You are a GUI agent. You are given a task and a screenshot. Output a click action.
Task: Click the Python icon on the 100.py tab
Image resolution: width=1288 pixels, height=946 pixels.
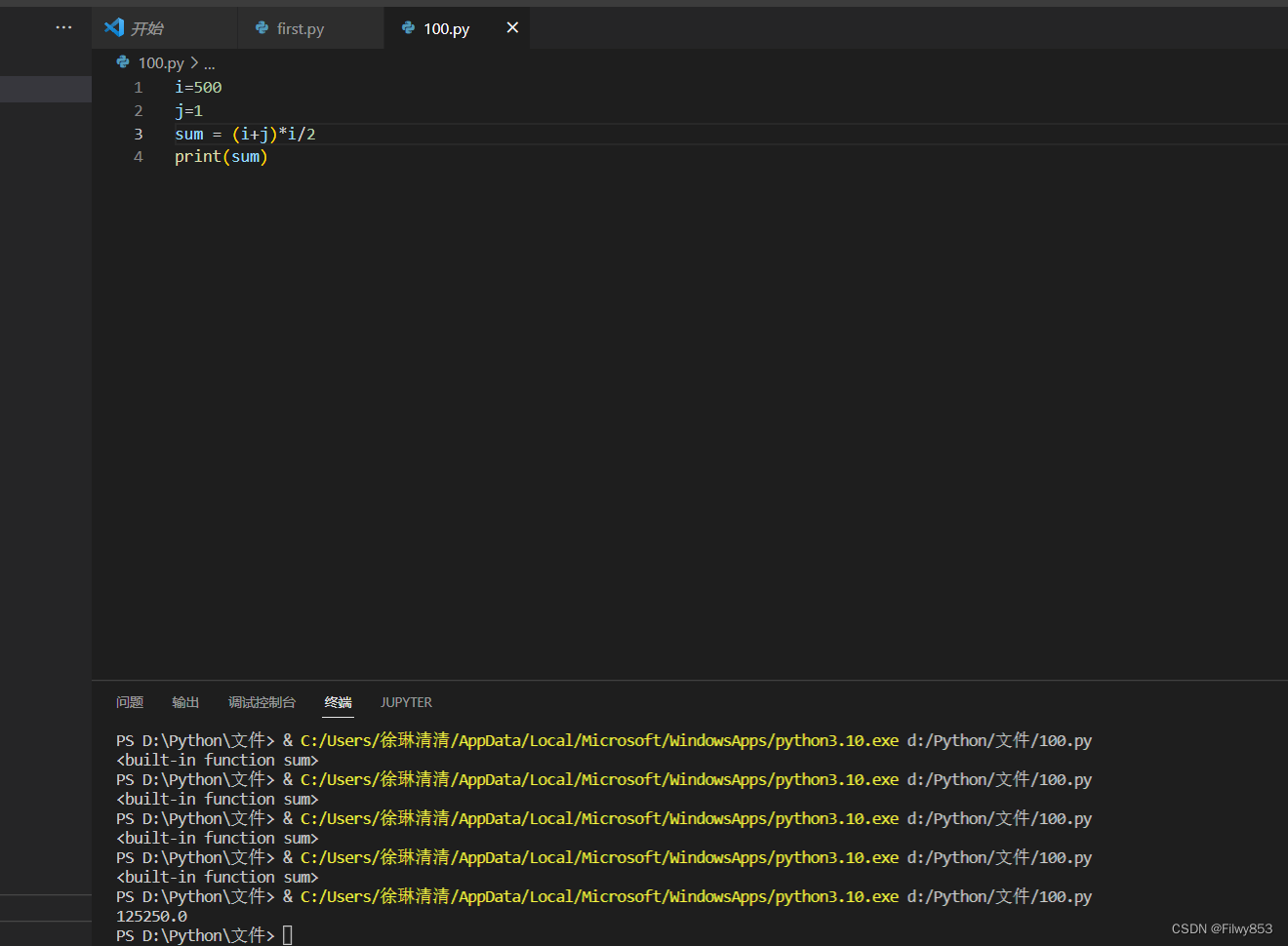click(409, 28)
